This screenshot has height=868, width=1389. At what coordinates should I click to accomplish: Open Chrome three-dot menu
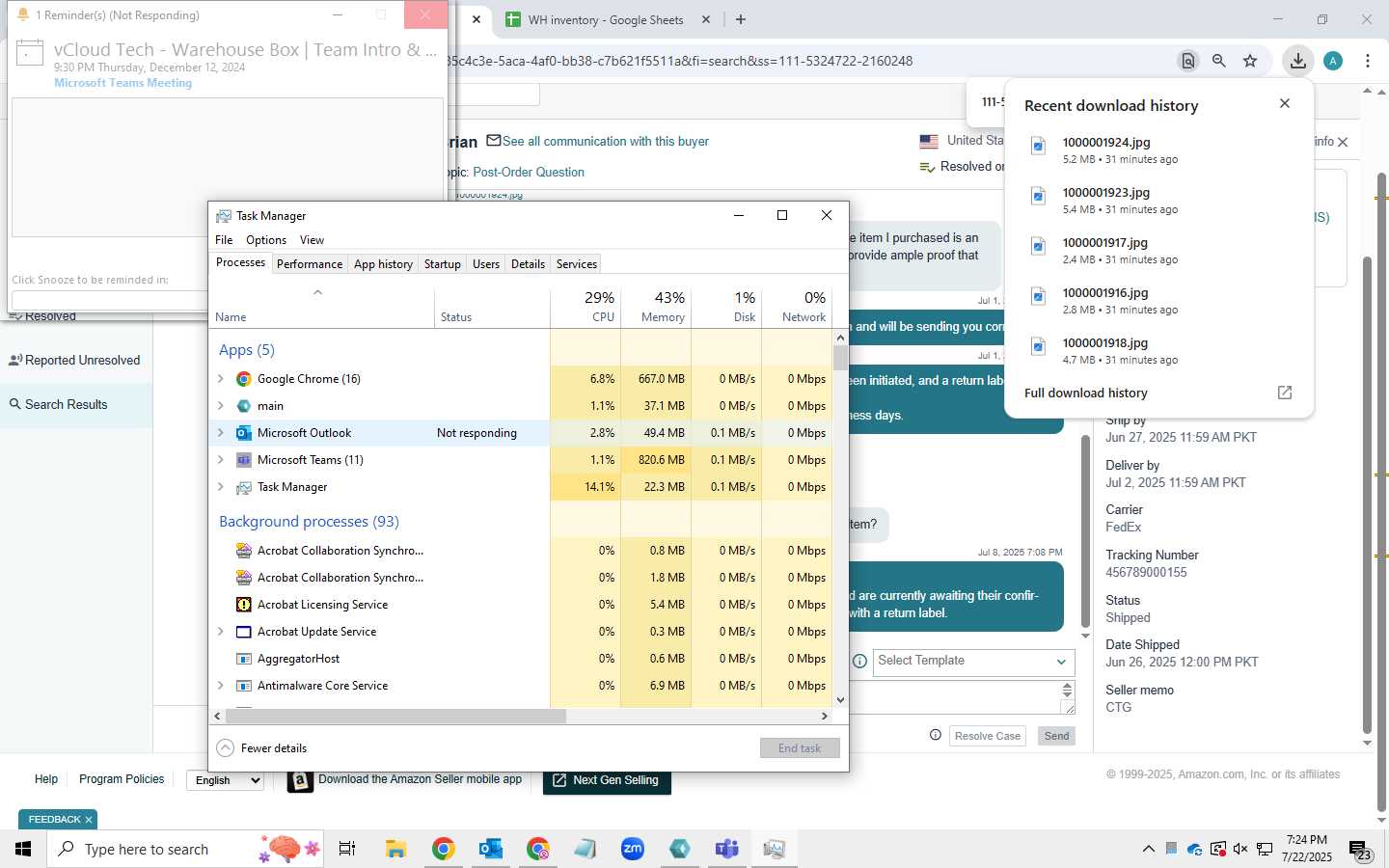[x=1368, y=61]
